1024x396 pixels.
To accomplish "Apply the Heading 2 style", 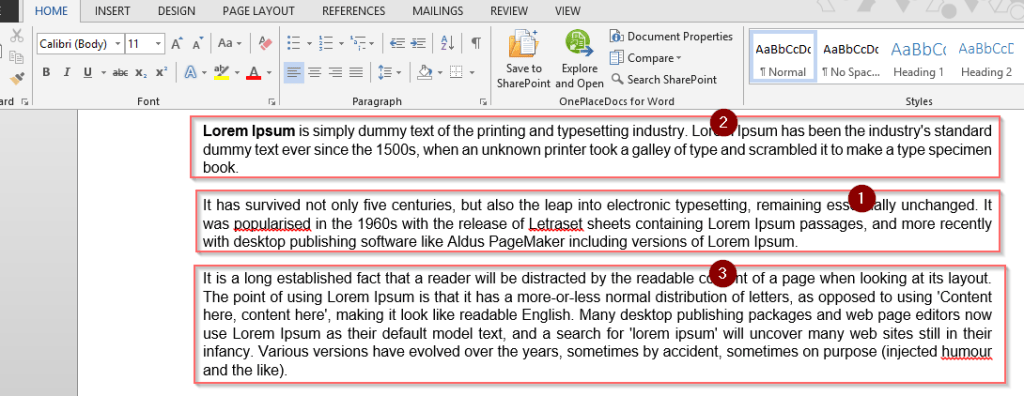I will coord(986,57).
